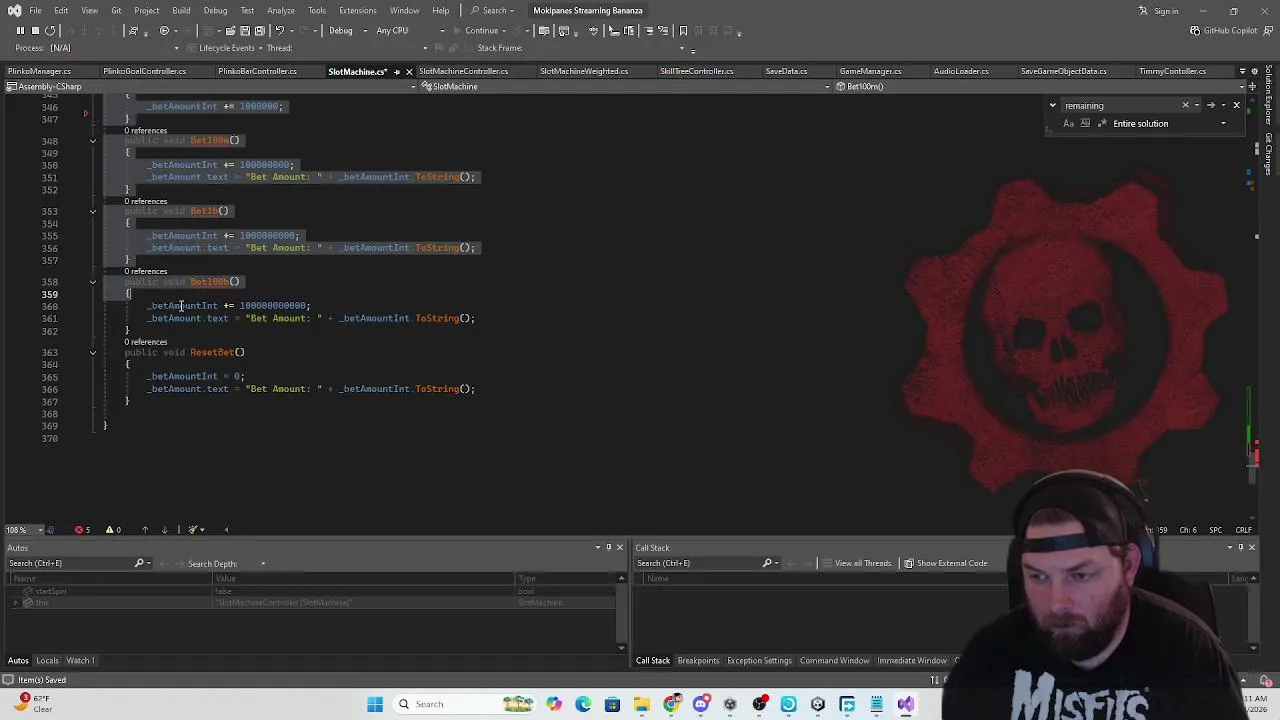Open the Windows Start menu
1280x720 pixels.
tap(375, 704)
